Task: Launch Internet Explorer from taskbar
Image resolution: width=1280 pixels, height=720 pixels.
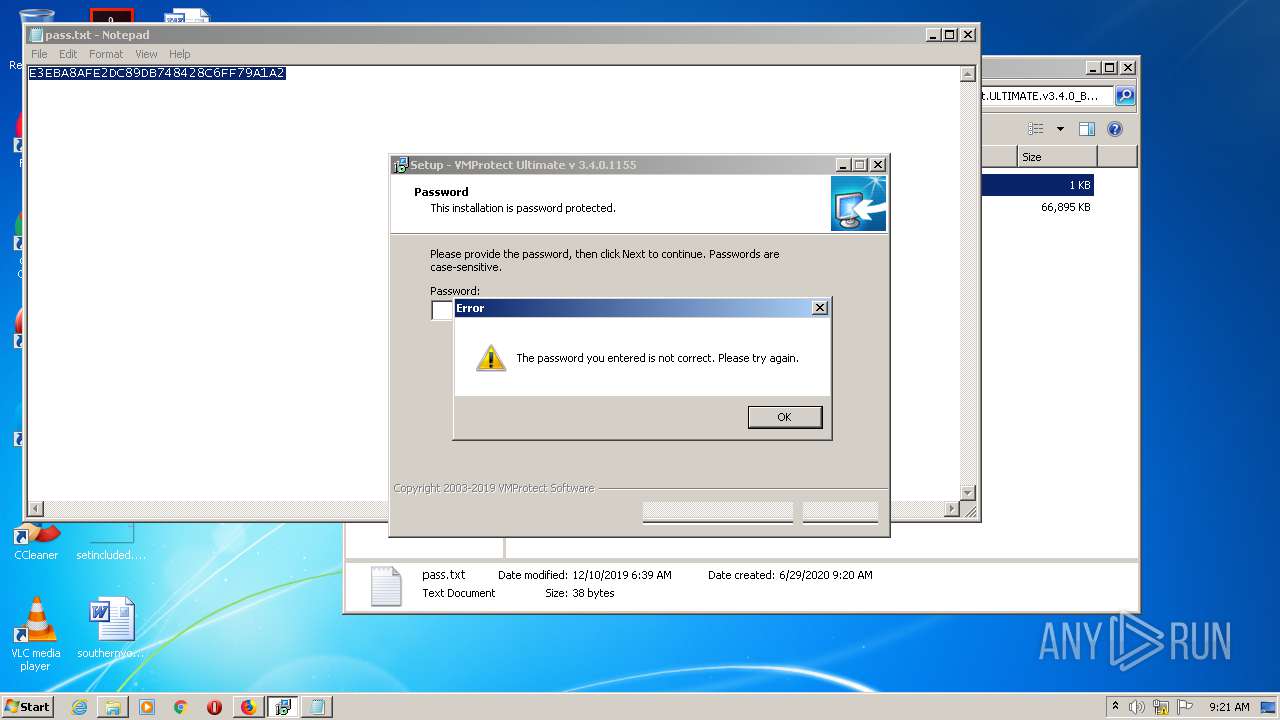Action: [x=79, y=707]
